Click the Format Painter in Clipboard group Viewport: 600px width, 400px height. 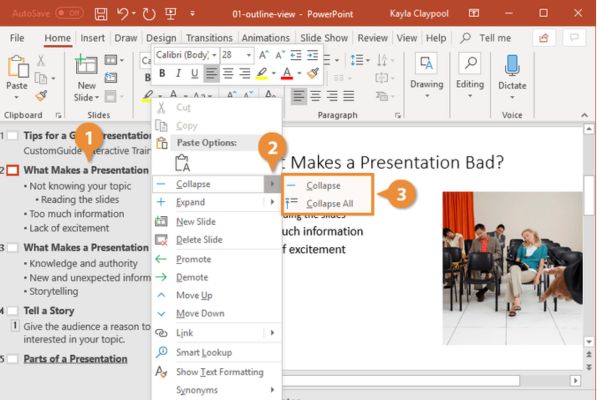click(41, 96)
